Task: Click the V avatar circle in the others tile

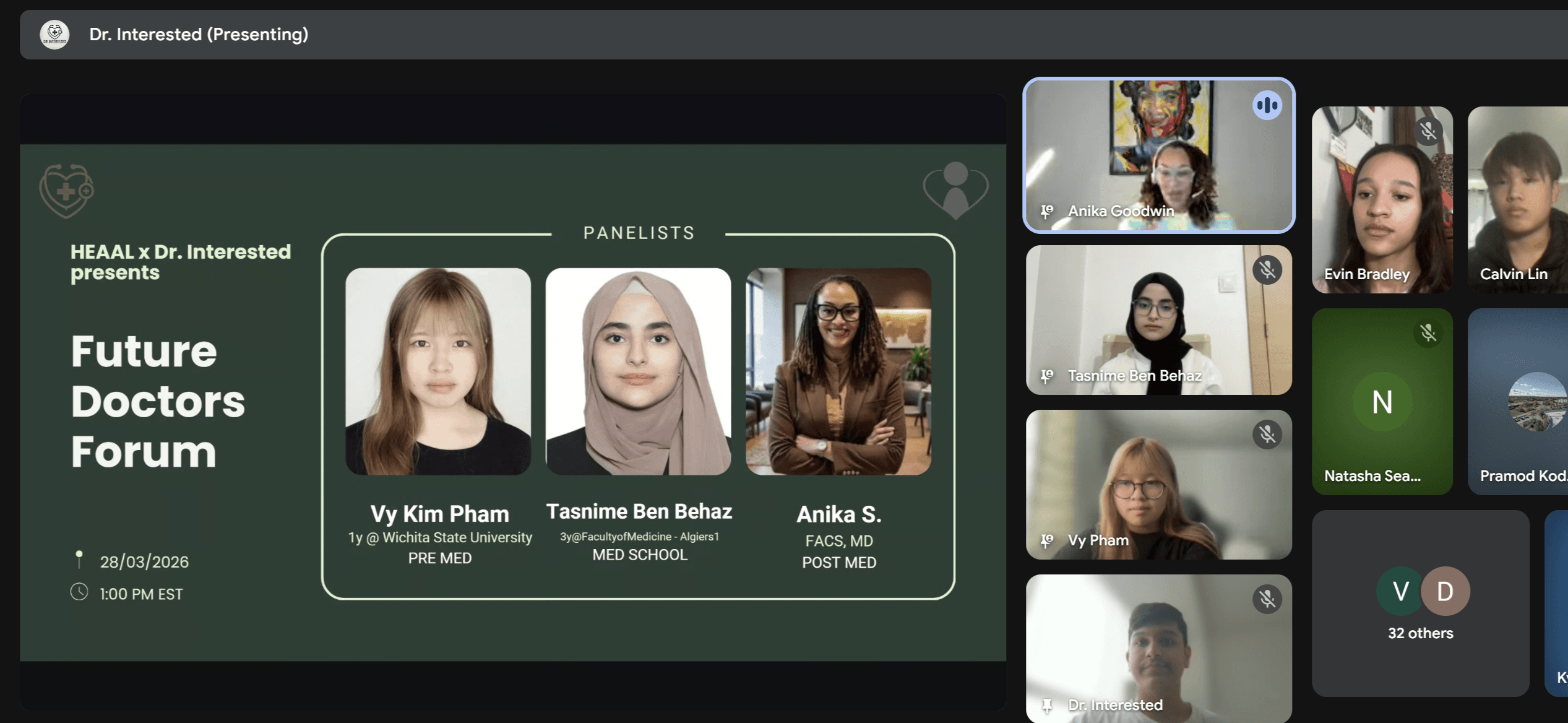Action: pos(1400,591)
